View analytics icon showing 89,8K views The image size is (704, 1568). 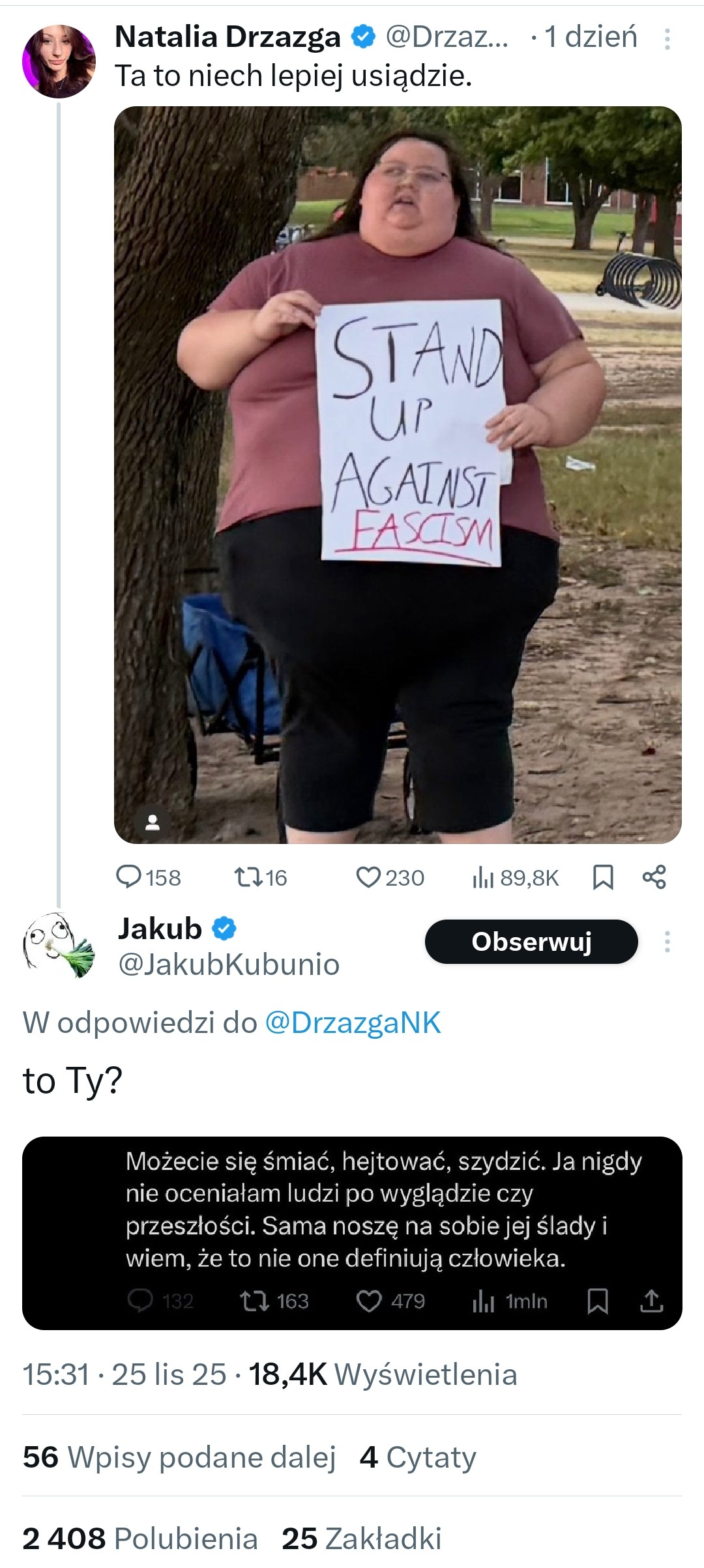[483, 878]
